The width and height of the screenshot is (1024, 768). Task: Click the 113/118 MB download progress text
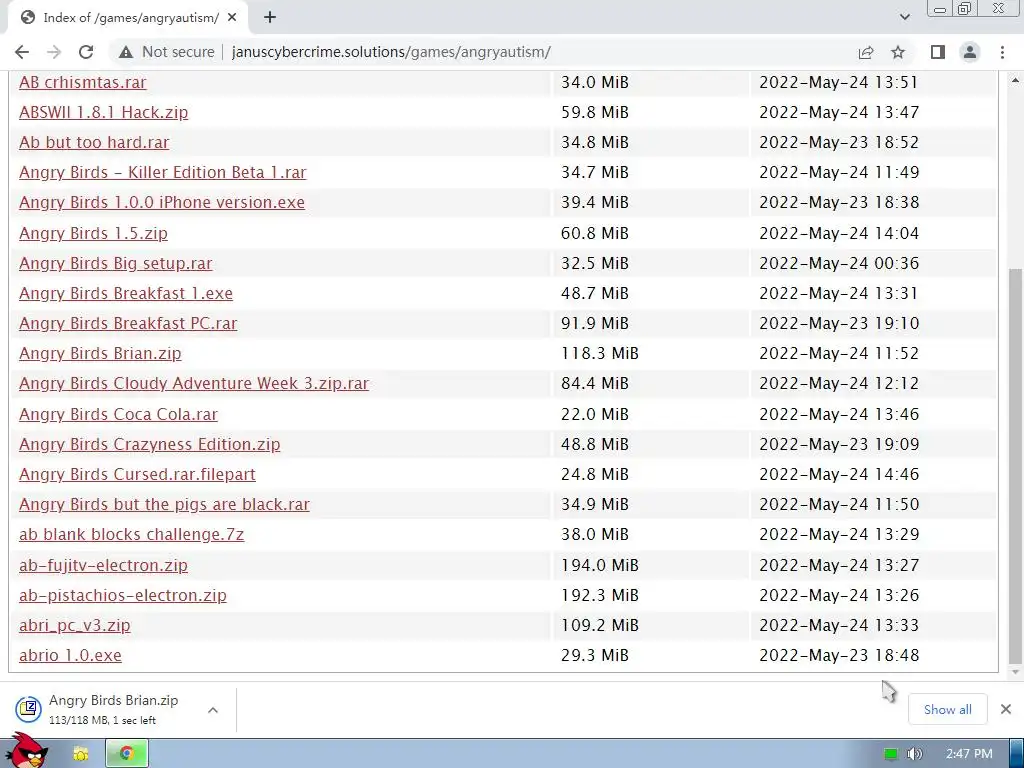103,720
